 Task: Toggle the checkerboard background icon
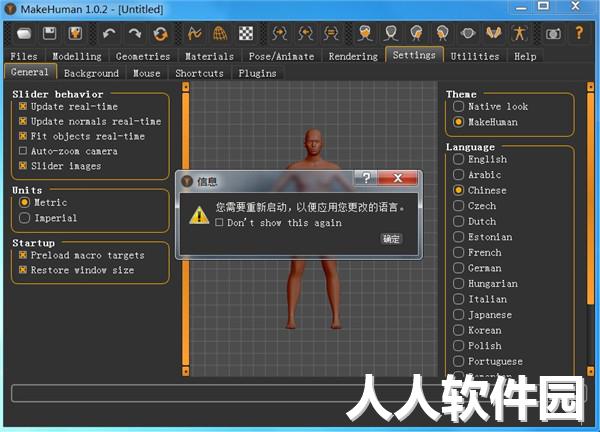pos(246,34)
